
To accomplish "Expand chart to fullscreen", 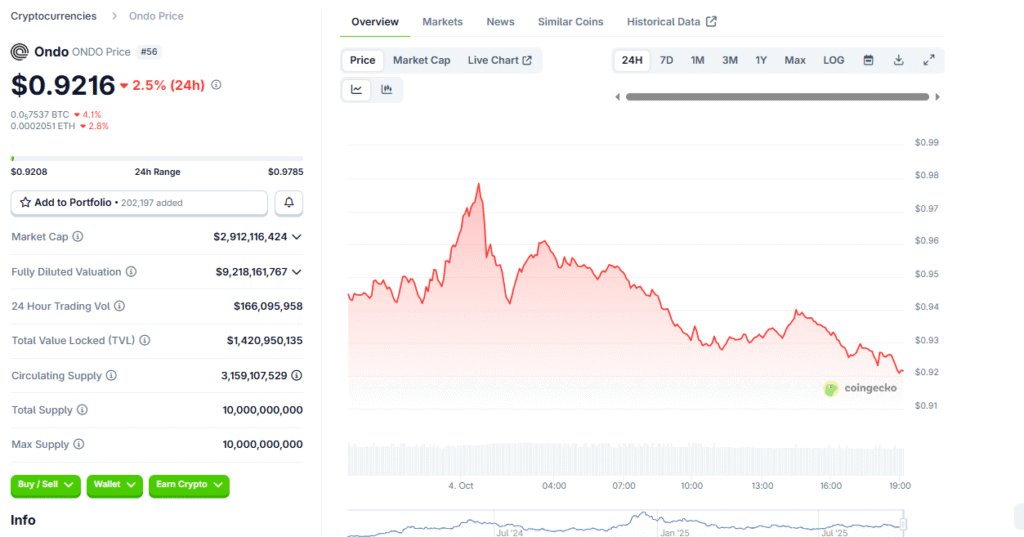I will point(928,60).
